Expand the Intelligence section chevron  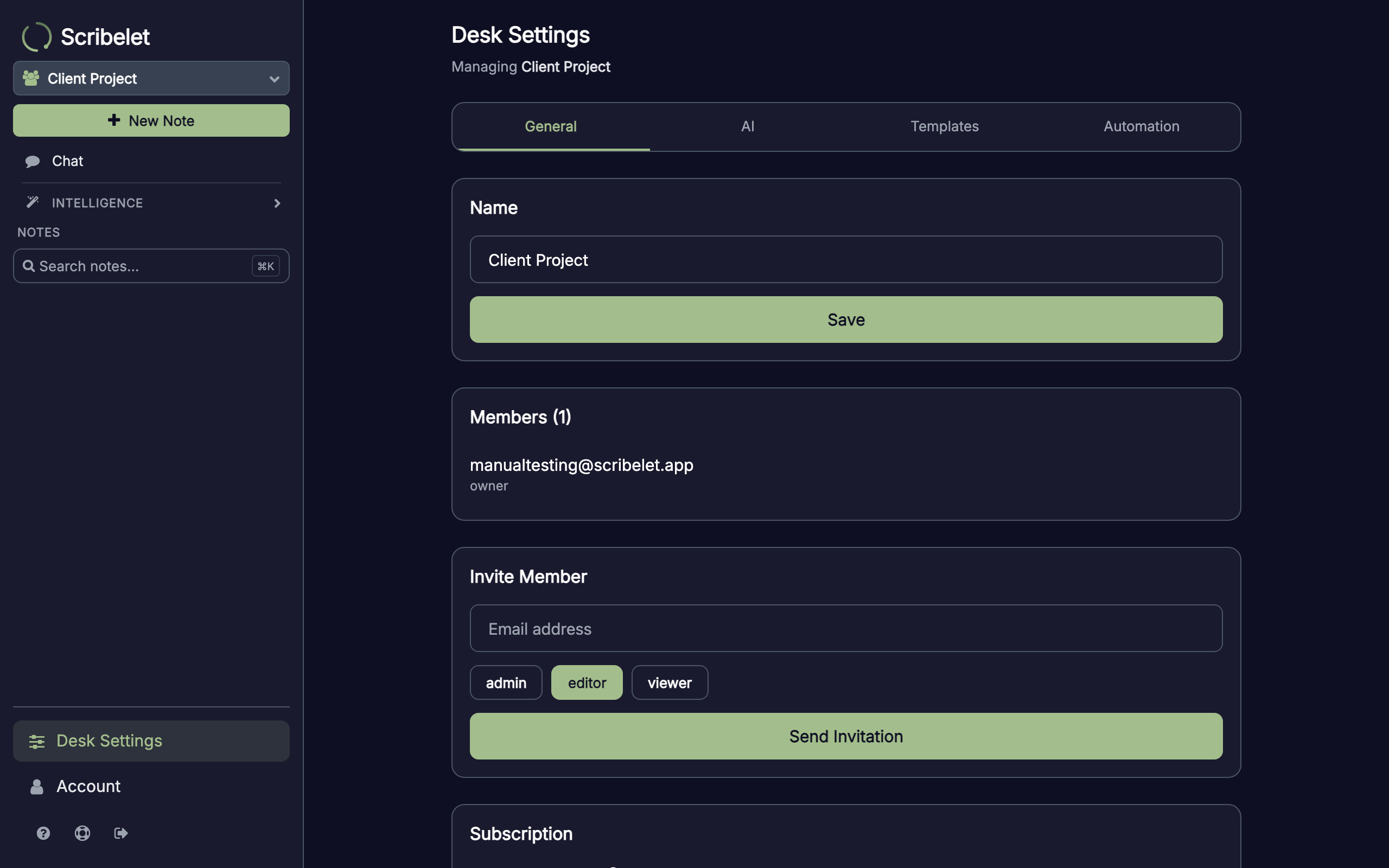277,203
